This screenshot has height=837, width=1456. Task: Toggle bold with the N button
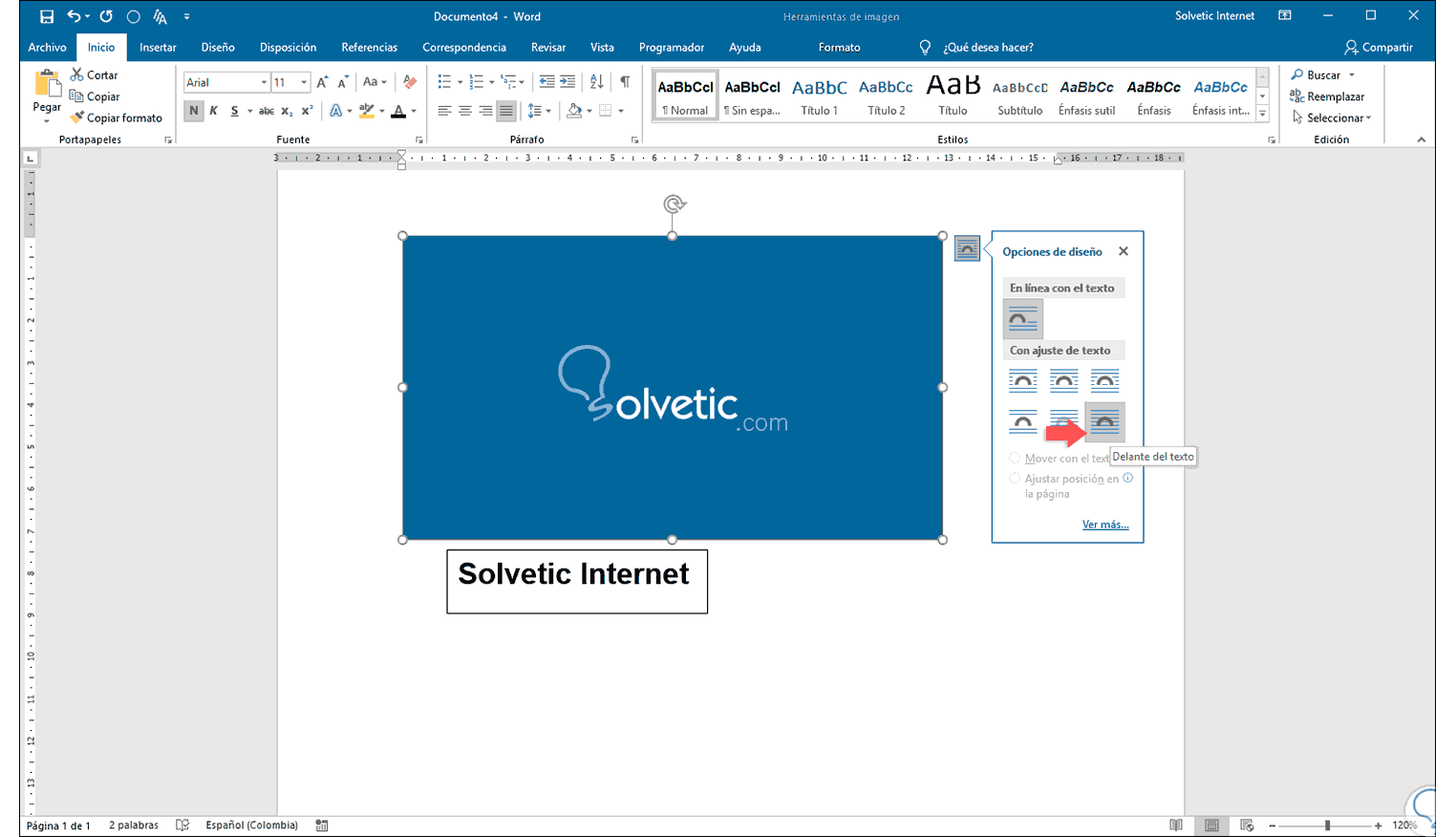194,111
